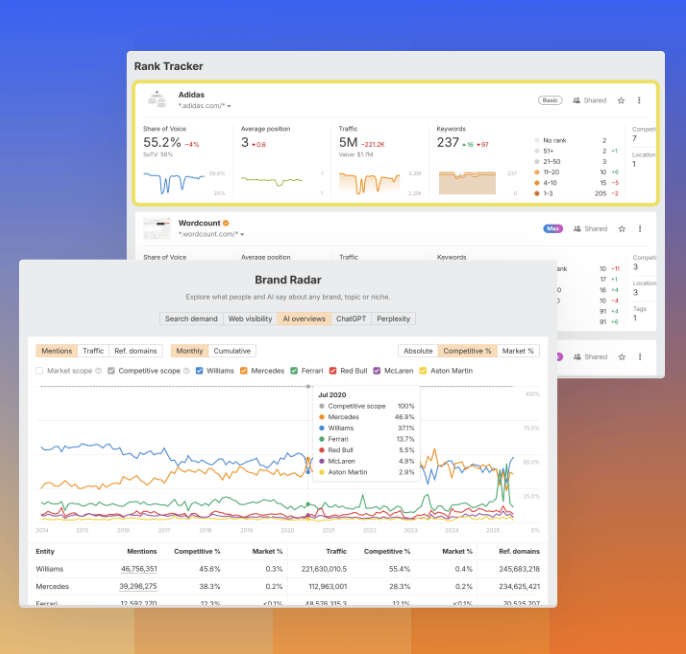Click the Williams traffic value 221,630,010.5
This screenshot has width=686, height=654.
(x=324, y=569)
